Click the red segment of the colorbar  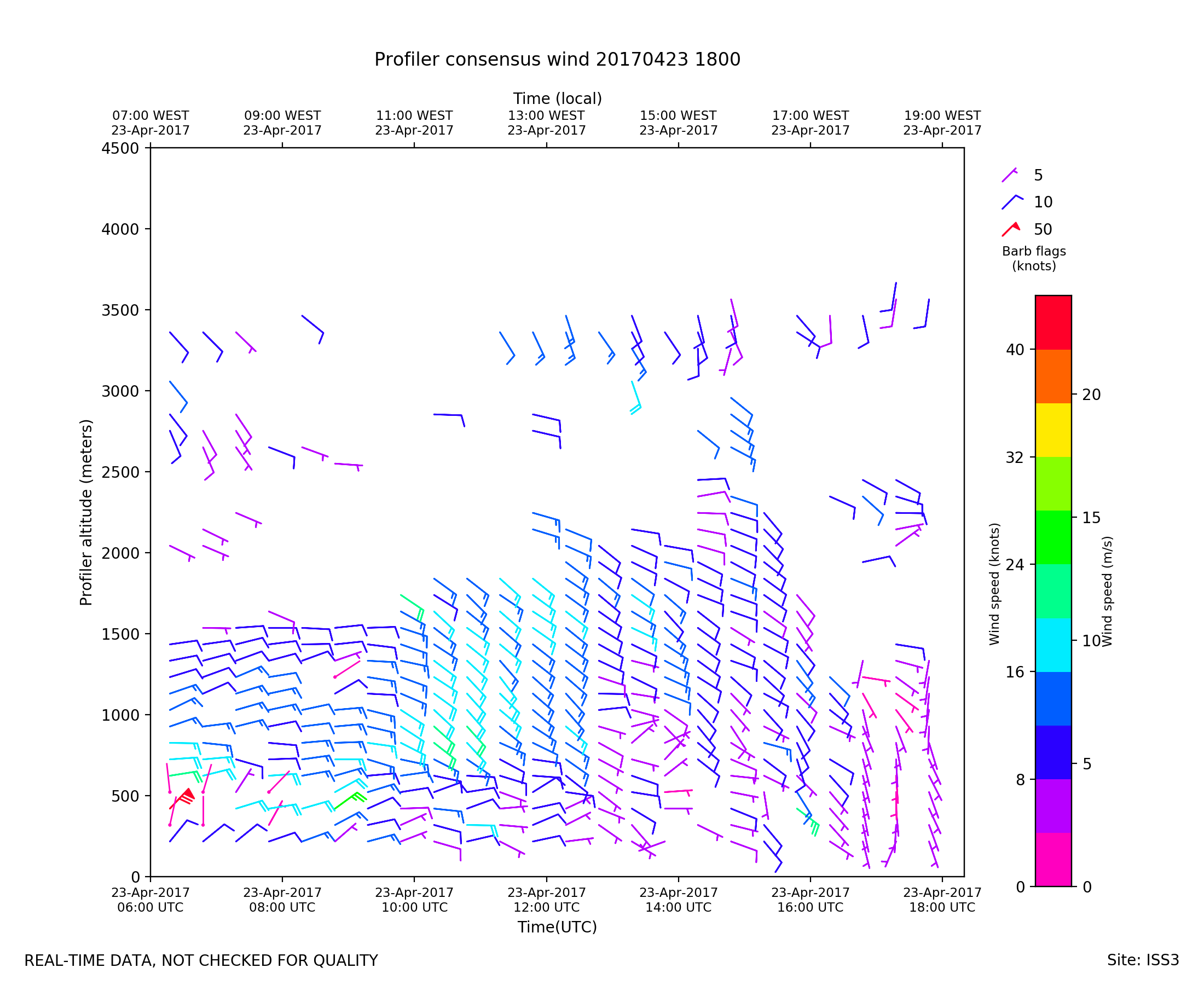(x=1053, y=322)
